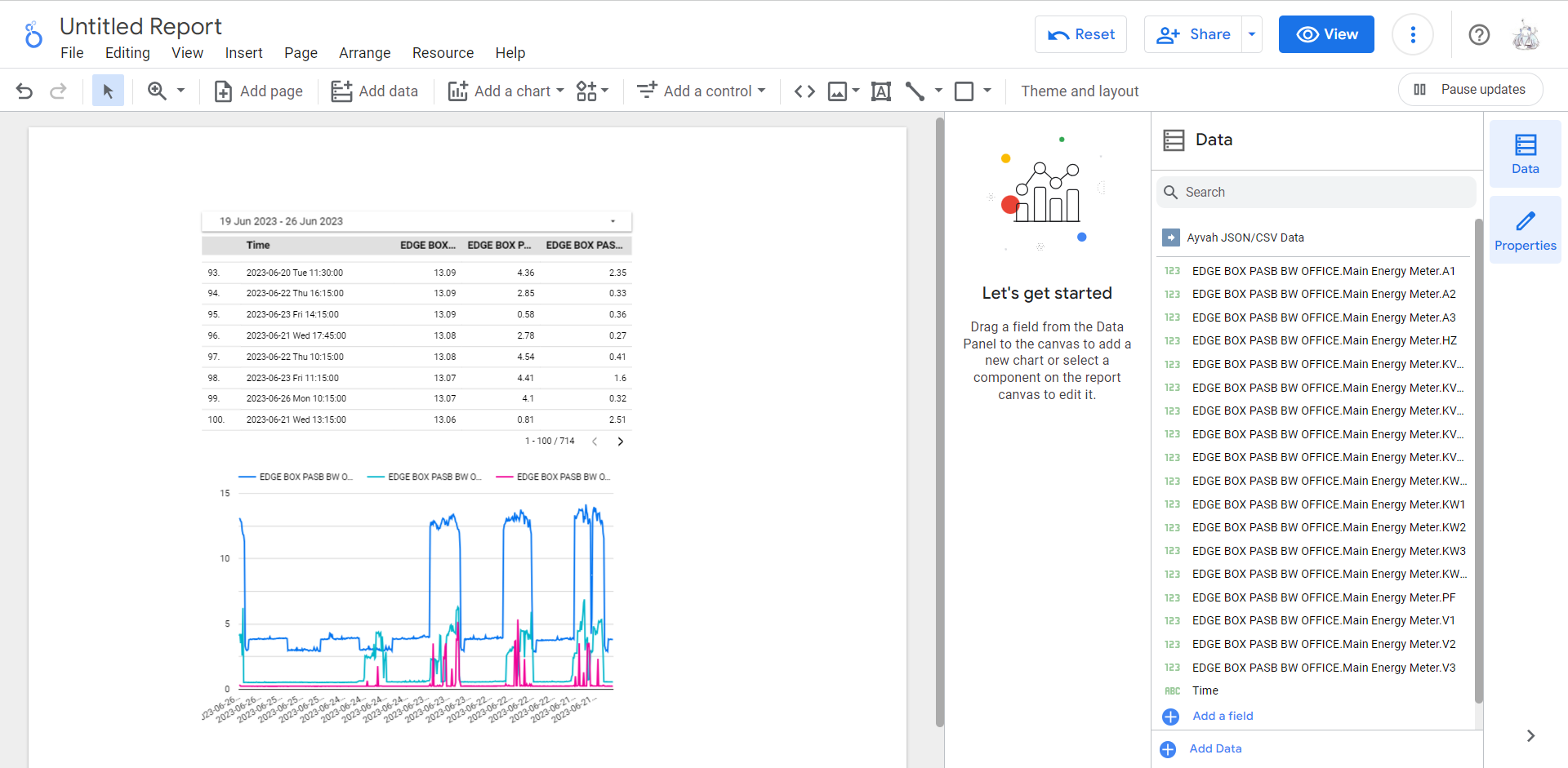Open the Page menu
Screen dimensions: 1568x768
coord(301,53)
